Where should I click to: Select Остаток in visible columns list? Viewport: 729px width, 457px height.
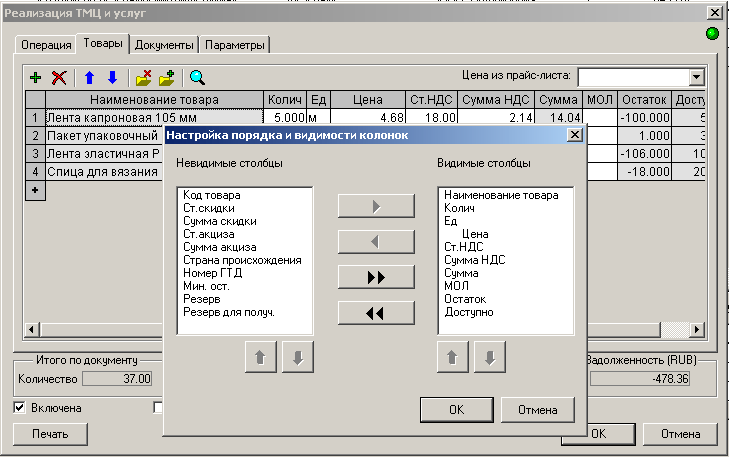tap(465, 299)
